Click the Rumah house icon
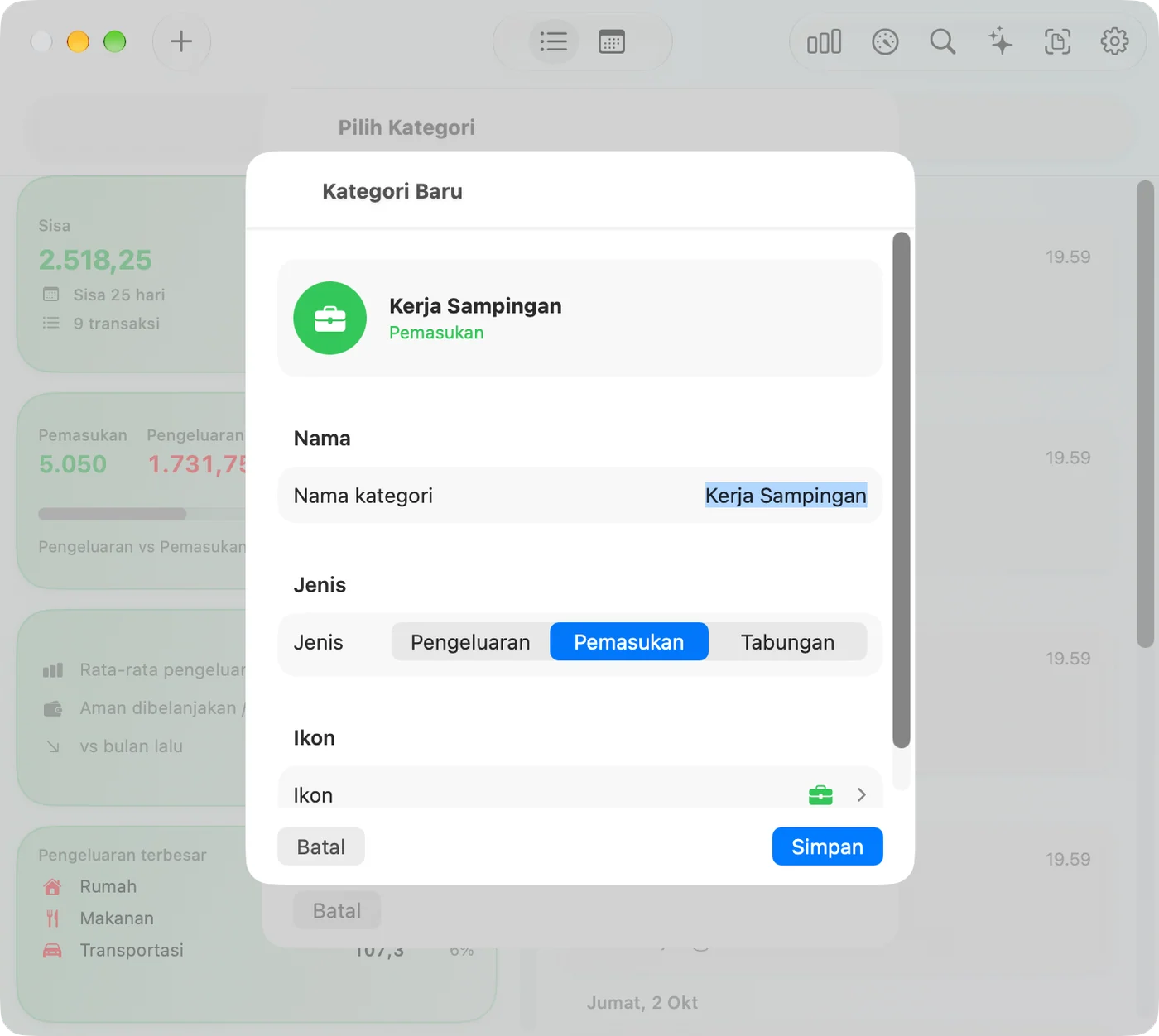Image resolution: width=1159 pixels, height=1036 pixels. point(52,886)
